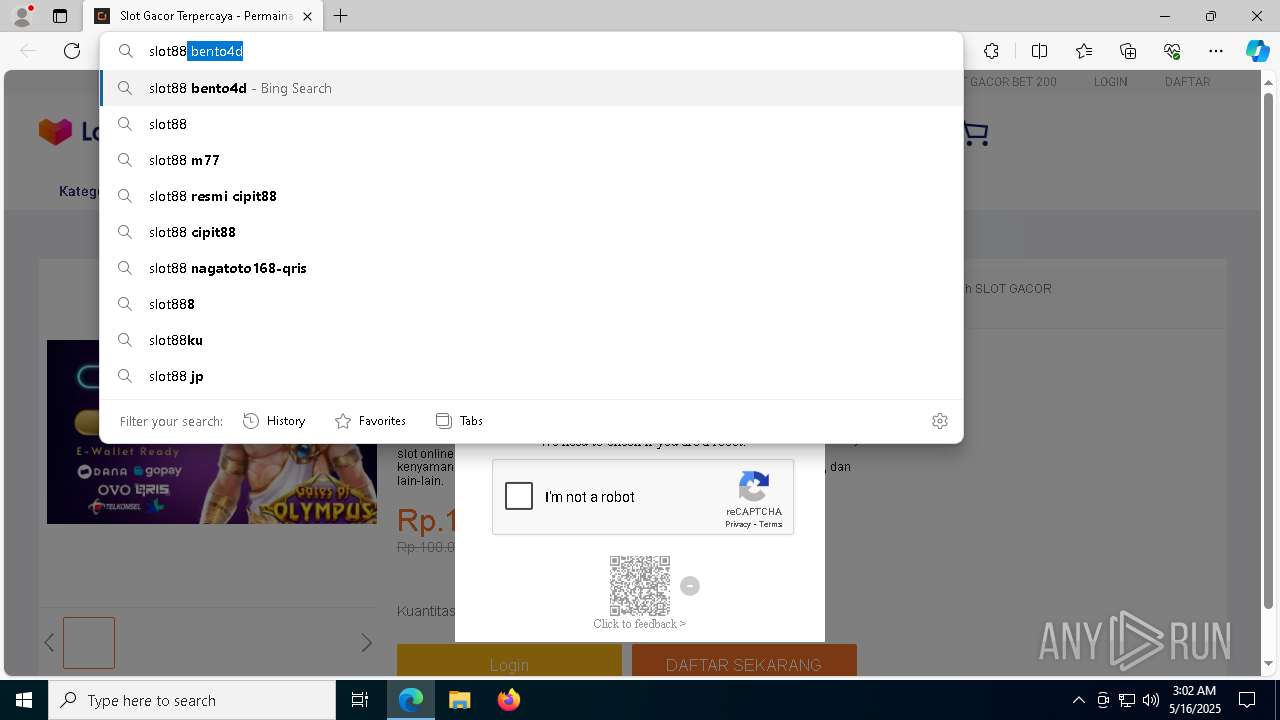Screen dimensions: 1280x720
Task: Open Edge Settings and more menu
Action: pos(1216,51)
